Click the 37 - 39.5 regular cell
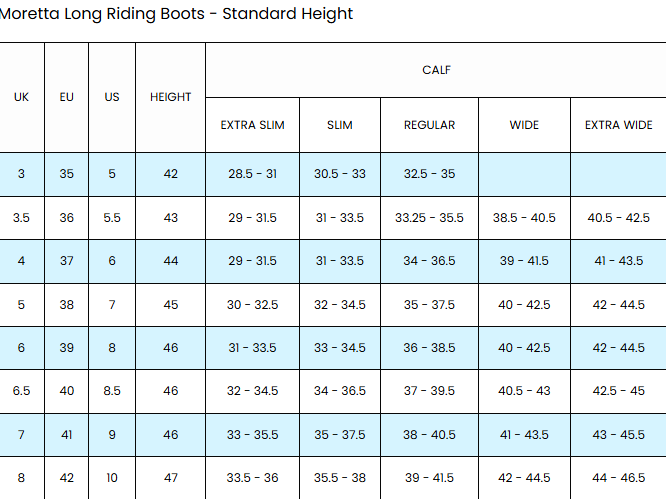Screen dimensions: 666x499 click(x=429, y=392)
